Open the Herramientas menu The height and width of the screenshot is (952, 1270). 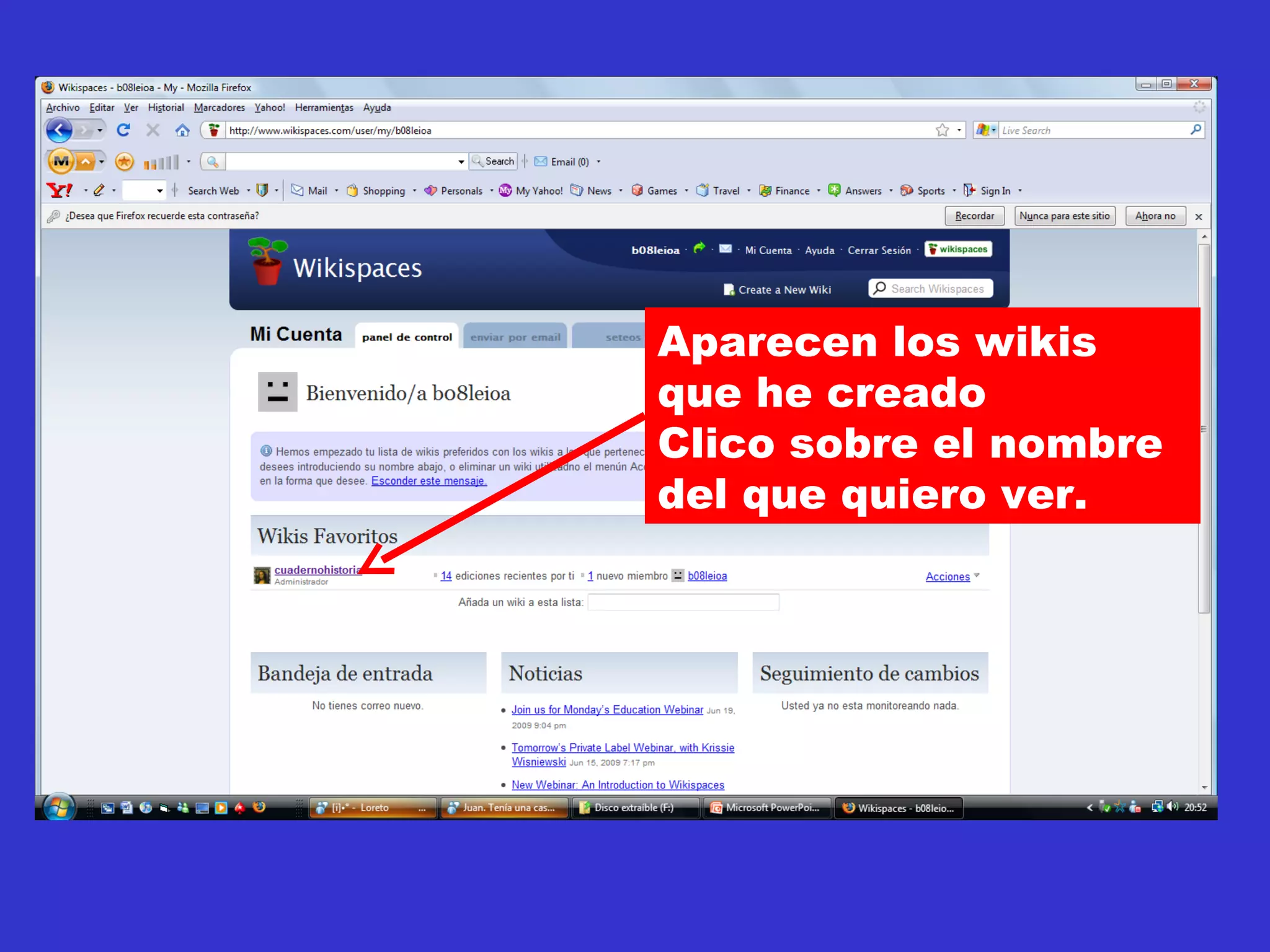click(x=324, y=107)
